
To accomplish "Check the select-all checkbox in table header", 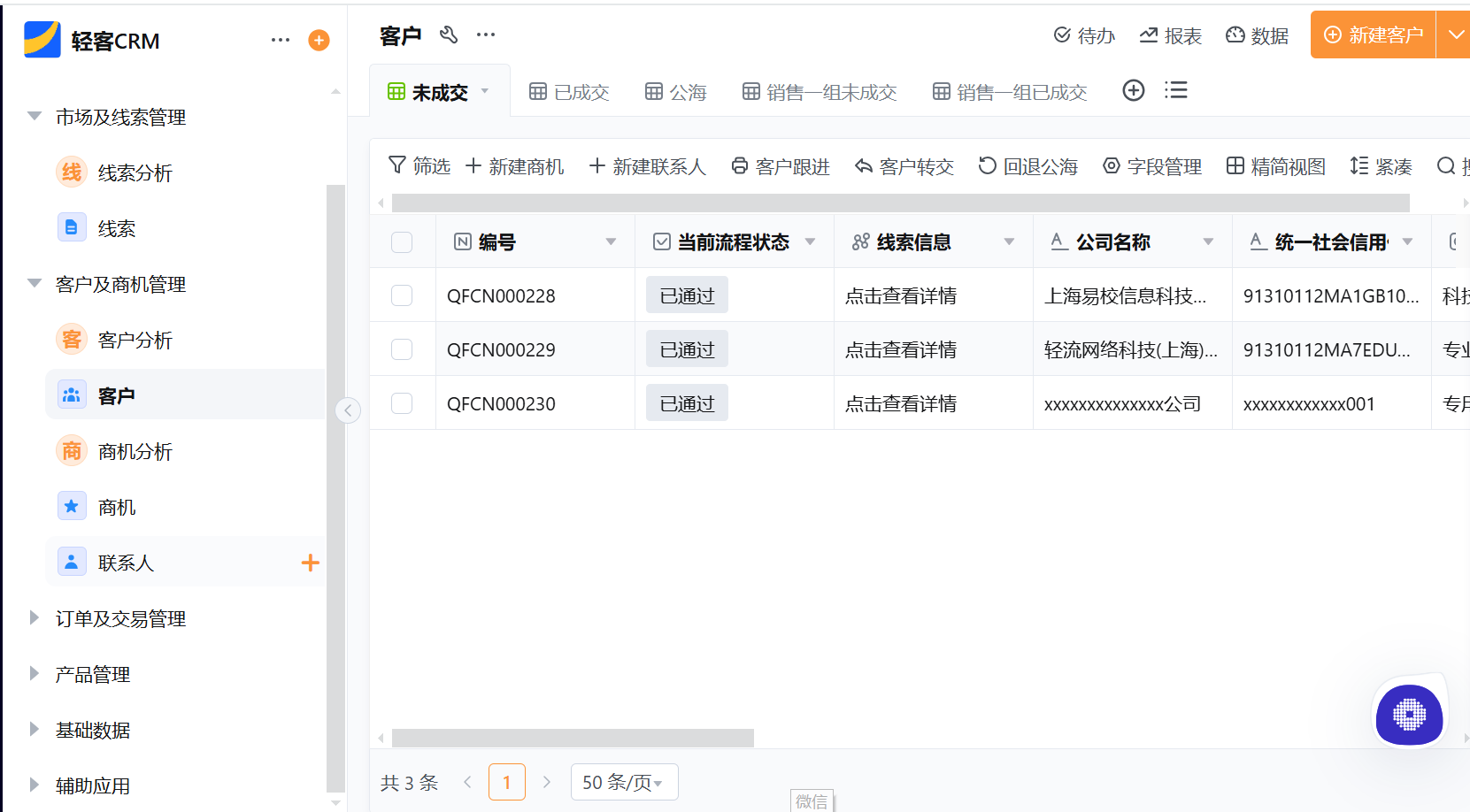I will click(403, 241).
